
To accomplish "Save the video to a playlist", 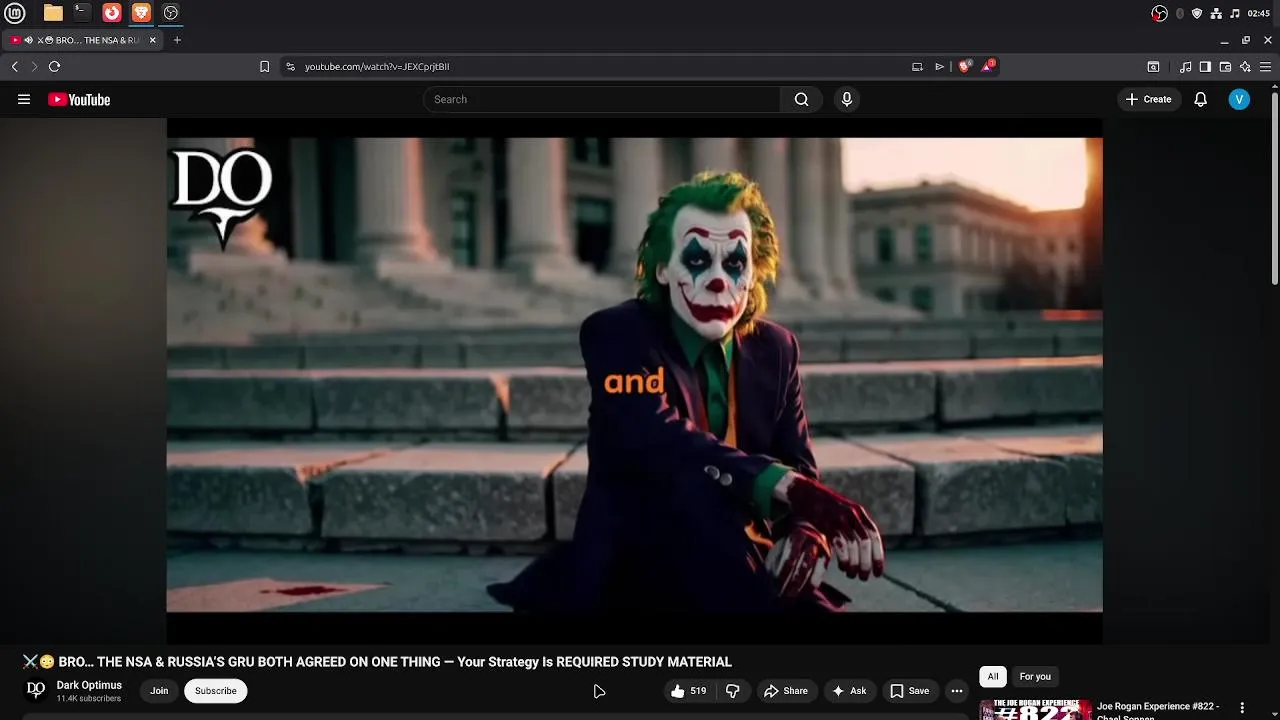I will pyautogui.click(x=909, y=691).
